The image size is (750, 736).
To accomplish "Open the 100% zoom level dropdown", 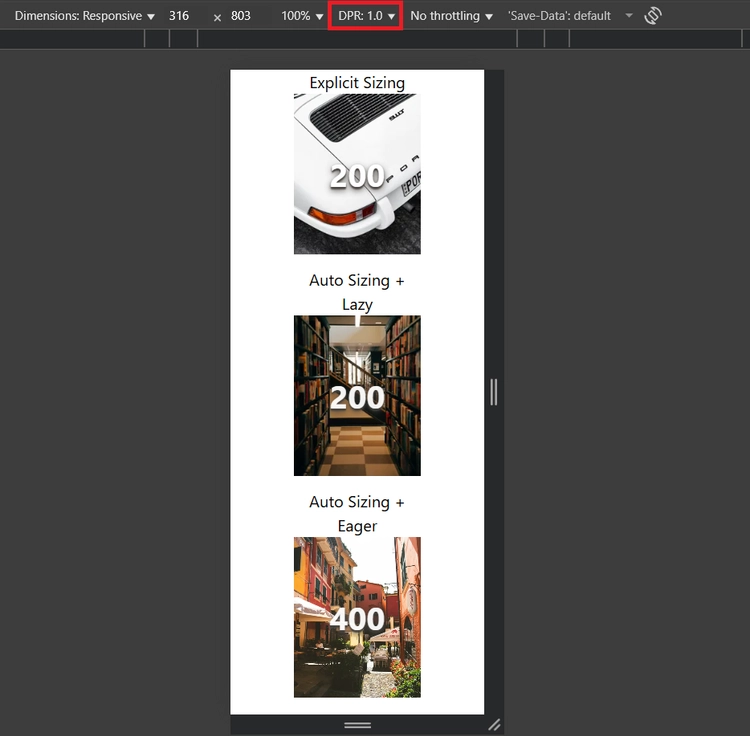I will click(x=302, y=16).
